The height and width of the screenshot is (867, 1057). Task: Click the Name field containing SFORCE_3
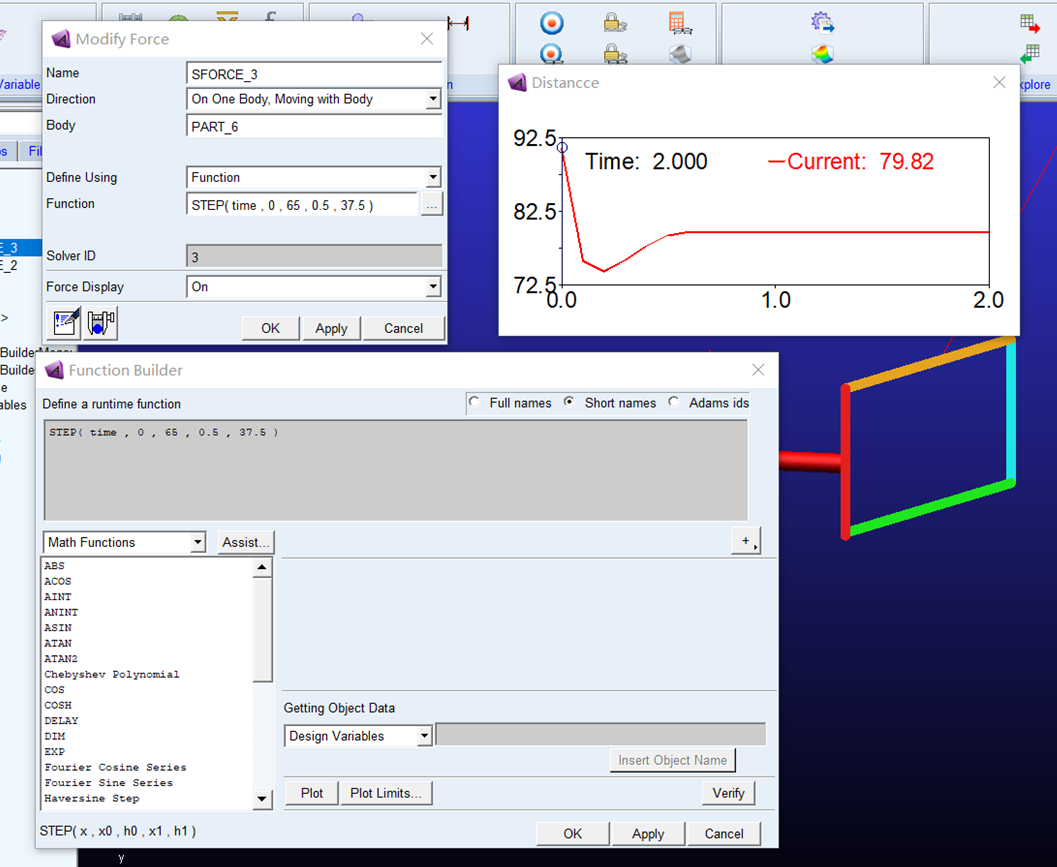tap(314, 74)
